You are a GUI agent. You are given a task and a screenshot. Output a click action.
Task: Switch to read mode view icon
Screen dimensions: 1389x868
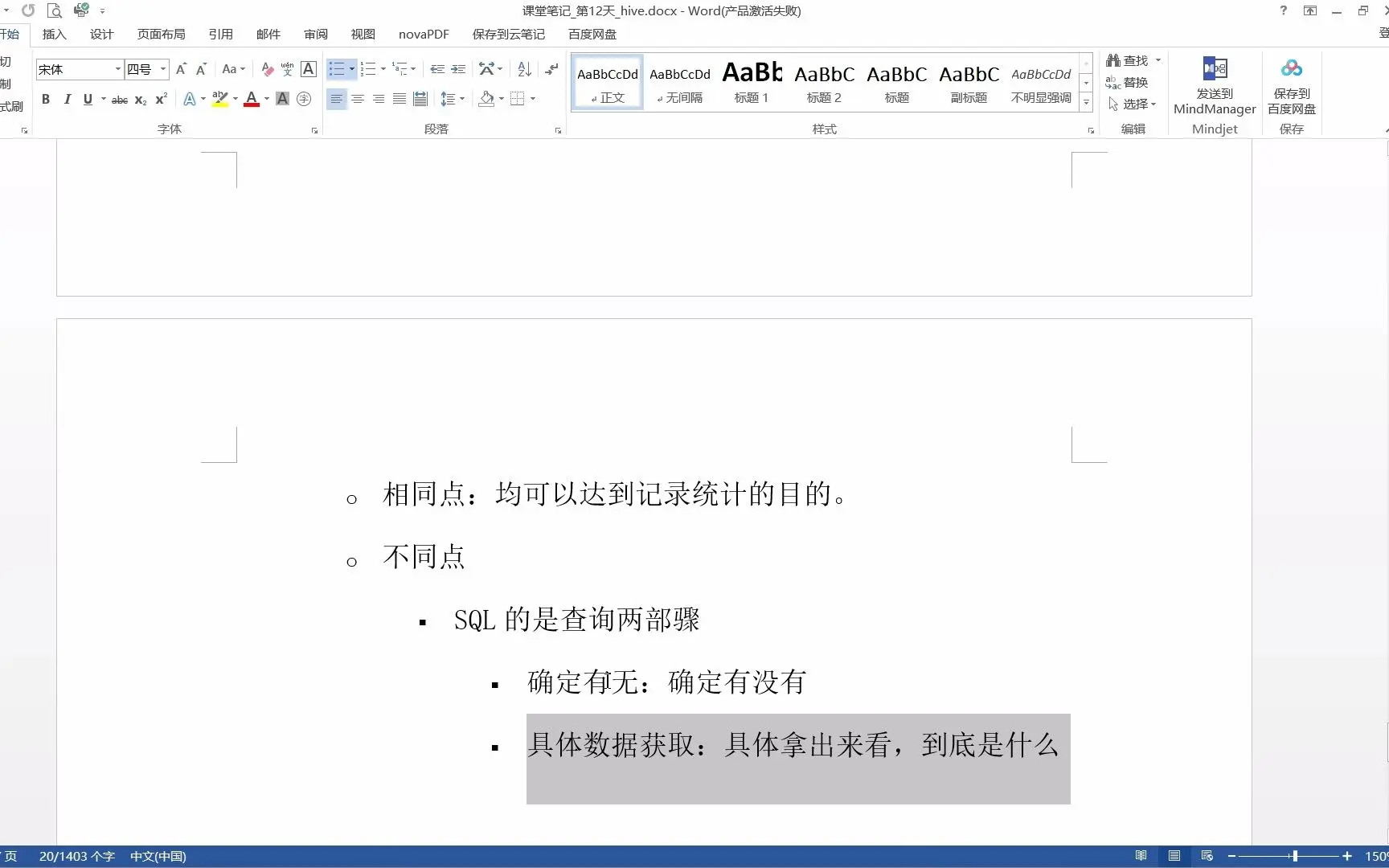click(x=1141, y=856)
